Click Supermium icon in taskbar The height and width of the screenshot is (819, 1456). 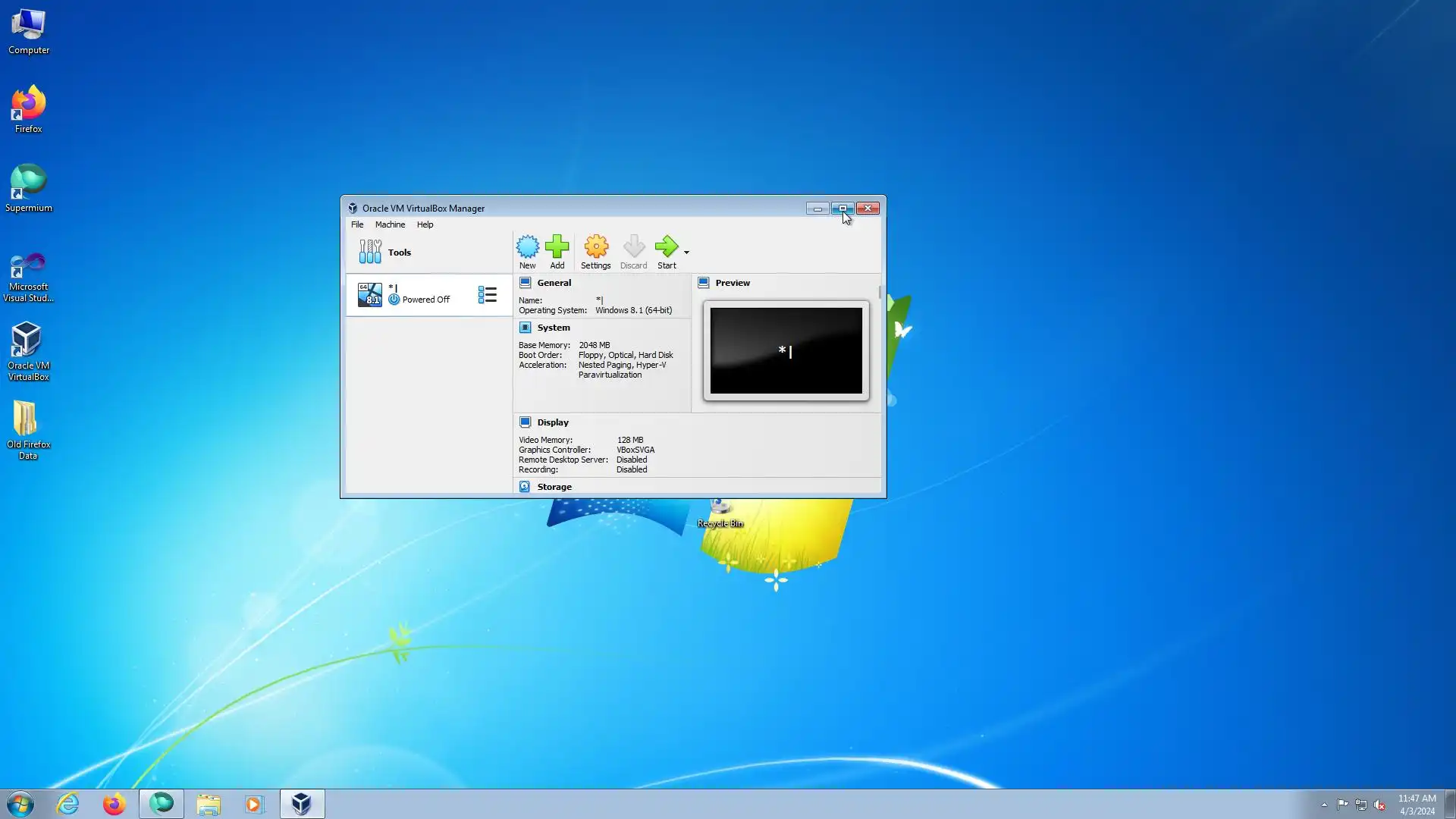(x=162, y=804)
